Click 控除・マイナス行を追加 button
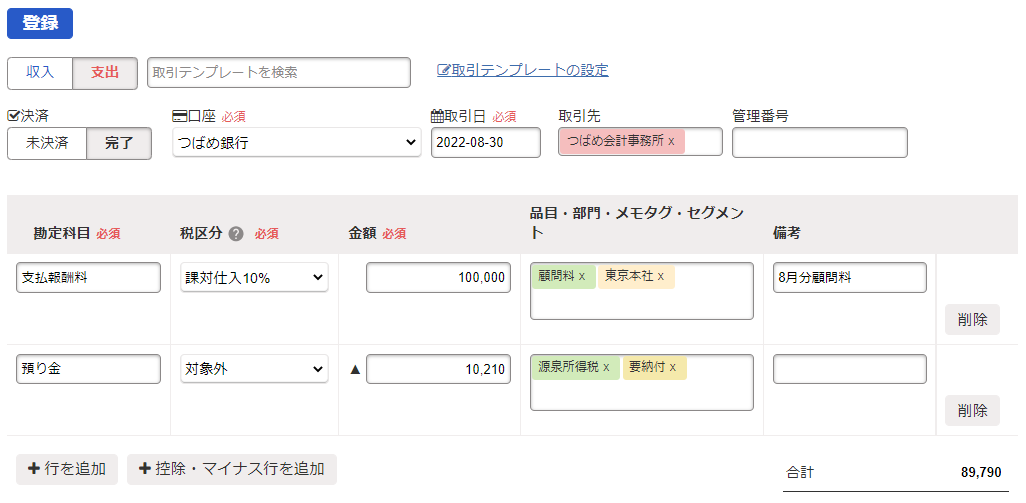 pyautogui.click(x=232, y=469)
